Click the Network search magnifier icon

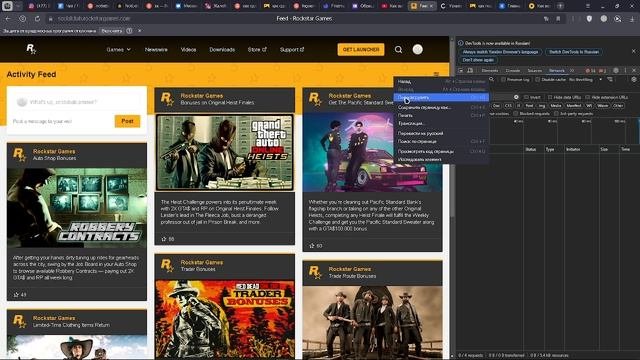pyautogui.click(x=491, y=80)
